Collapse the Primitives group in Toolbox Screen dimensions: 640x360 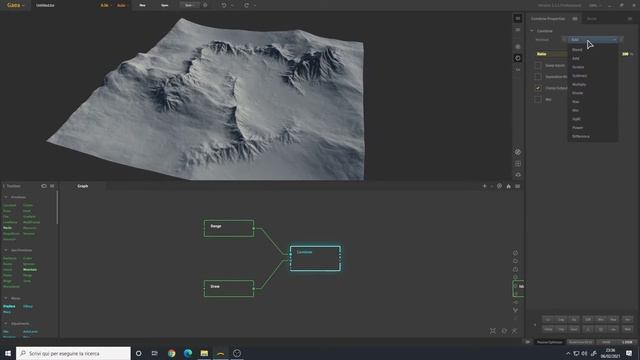pos(6,197)
